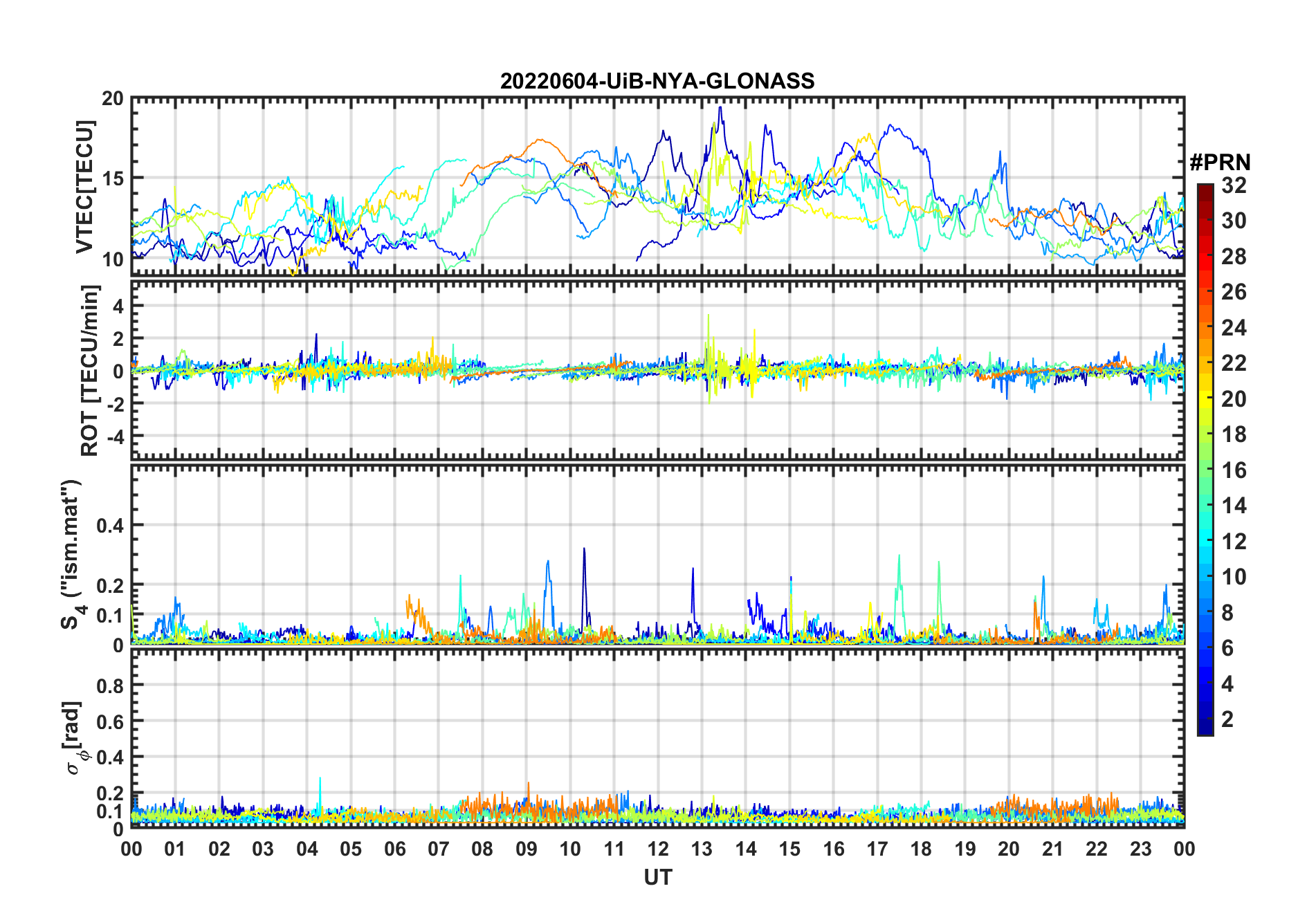Click the 12 hour tick on x-axis
The height and width of the screenshot is (920, 1316).
[x=658, y=849]
